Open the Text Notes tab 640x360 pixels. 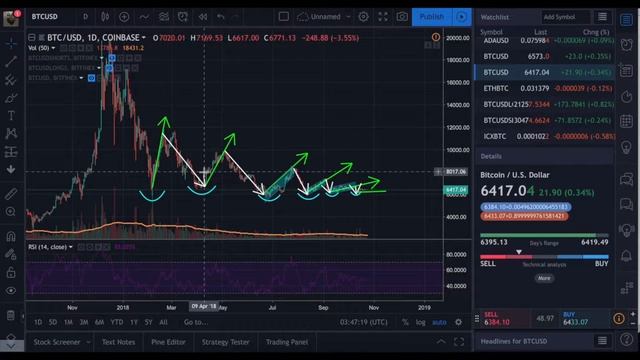pos(118,342)
